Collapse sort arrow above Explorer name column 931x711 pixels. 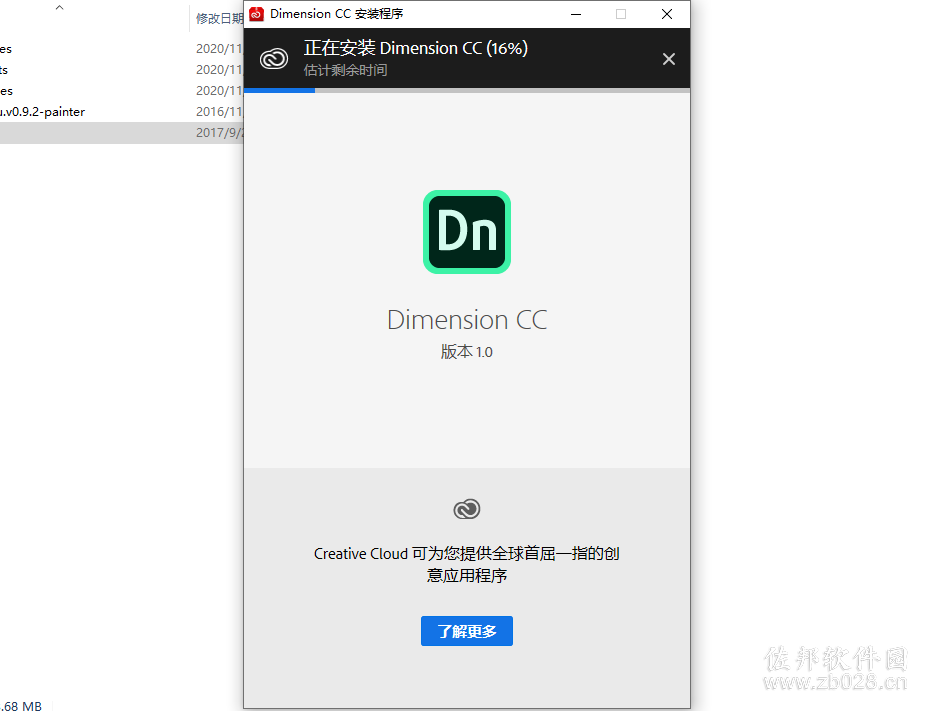point(59,8)
